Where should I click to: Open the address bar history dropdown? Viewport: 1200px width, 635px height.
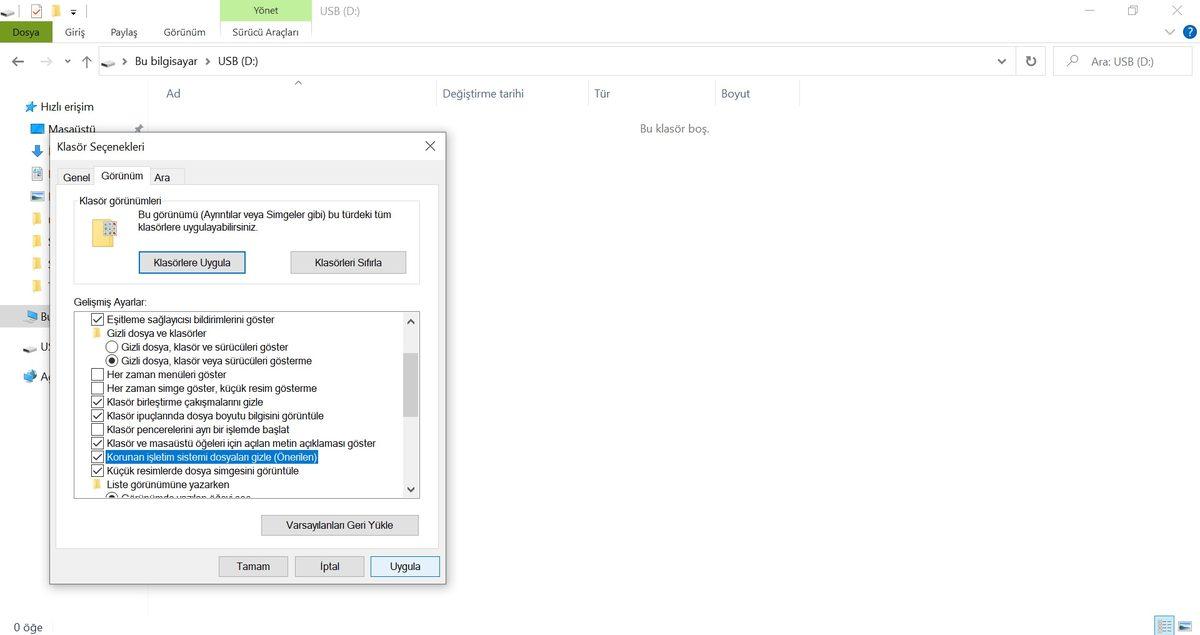(1002, 62)
